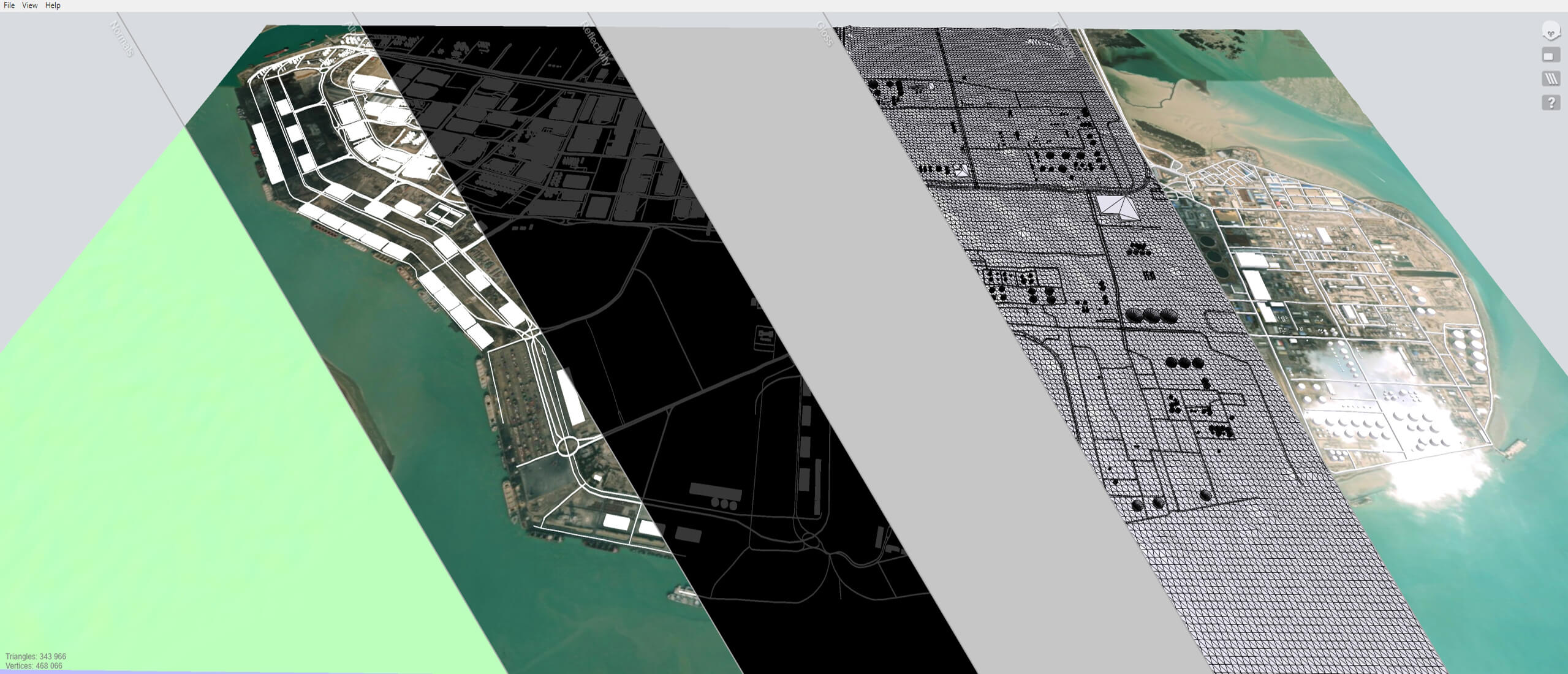The image size is (1568, 674).
Task: Click the Triangles: 343 966 readout
Action: [36, 657]
